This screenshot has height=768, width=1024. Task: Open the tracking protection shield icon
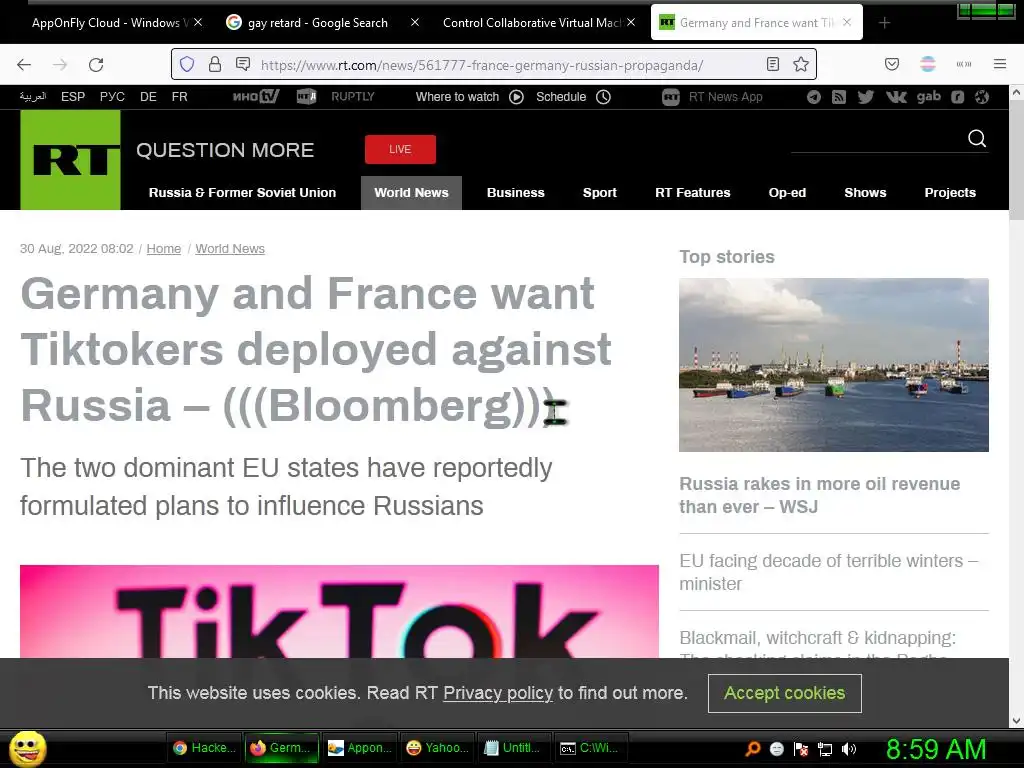point(187,64)
